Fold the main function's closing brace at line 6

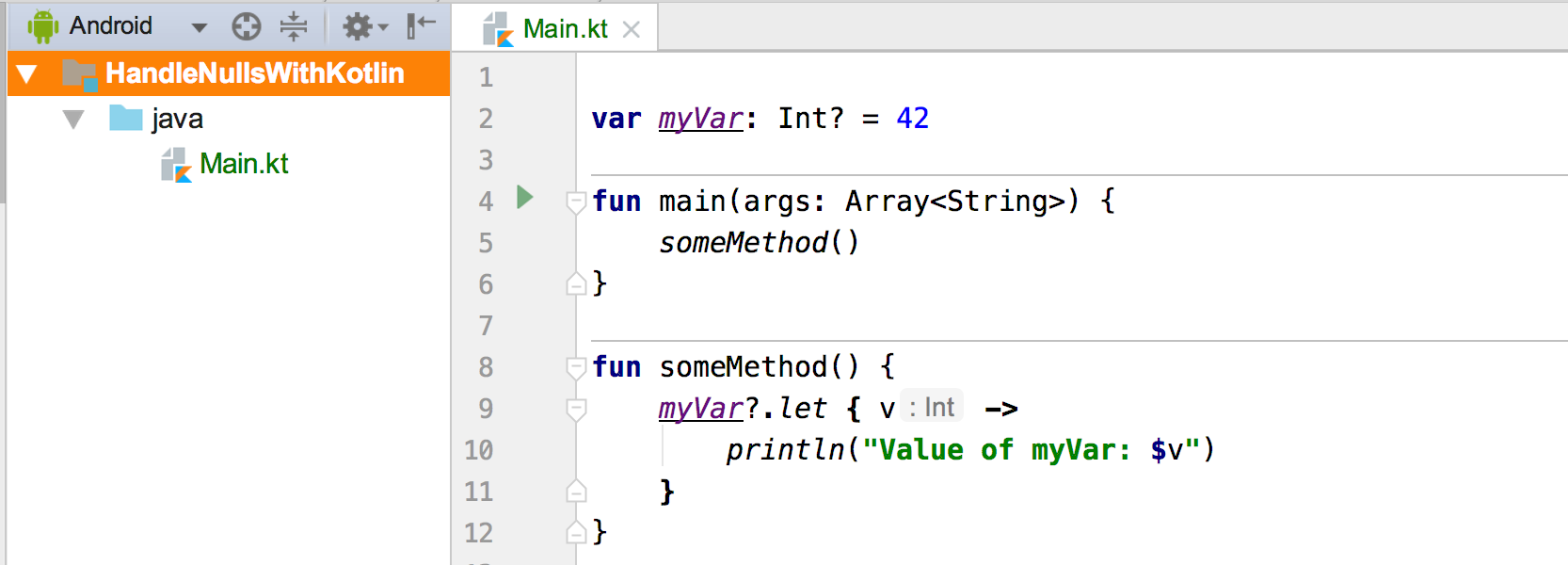pos(576,283)
